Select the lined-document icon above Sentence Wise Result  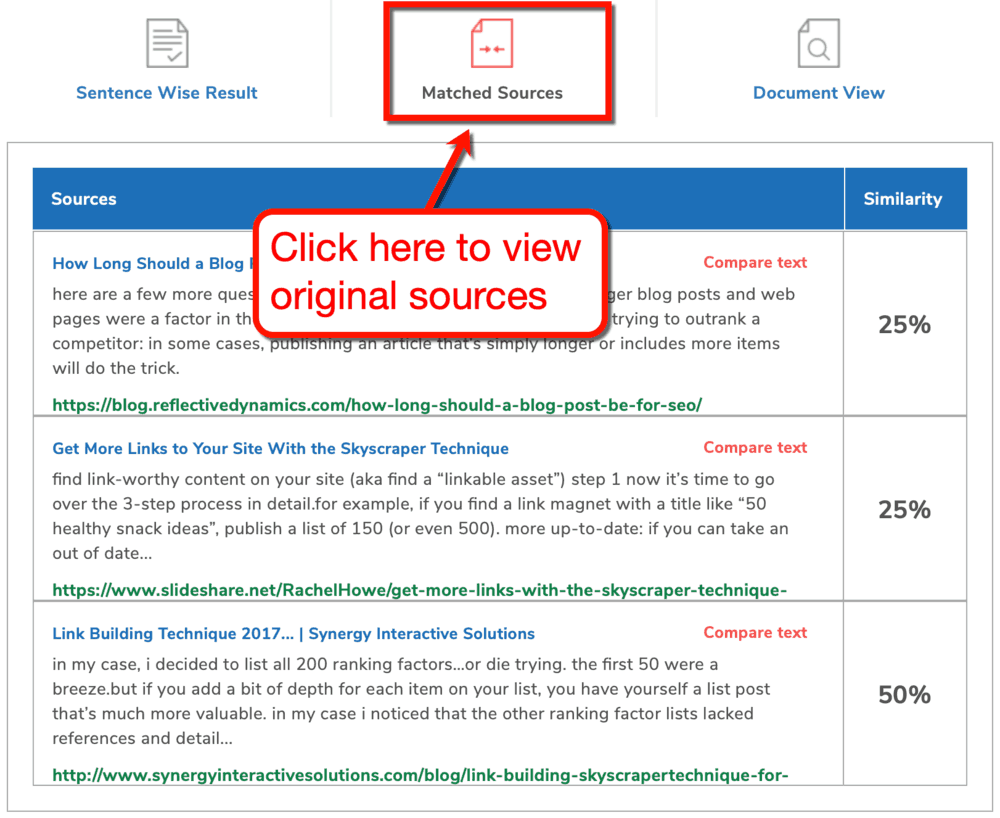(167, 42)
